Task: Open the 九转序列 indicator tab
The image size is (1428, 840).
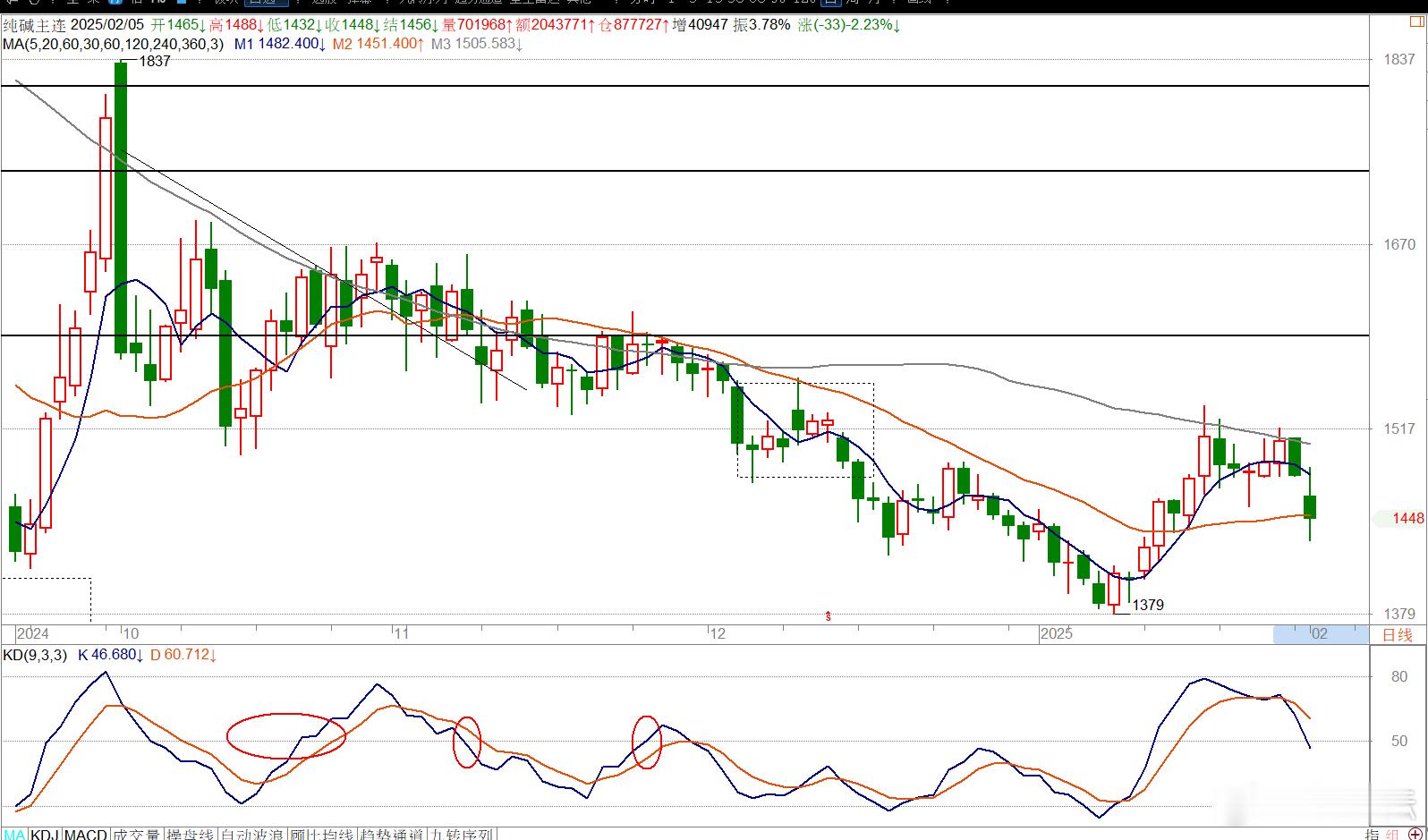Action: (461, 834)
